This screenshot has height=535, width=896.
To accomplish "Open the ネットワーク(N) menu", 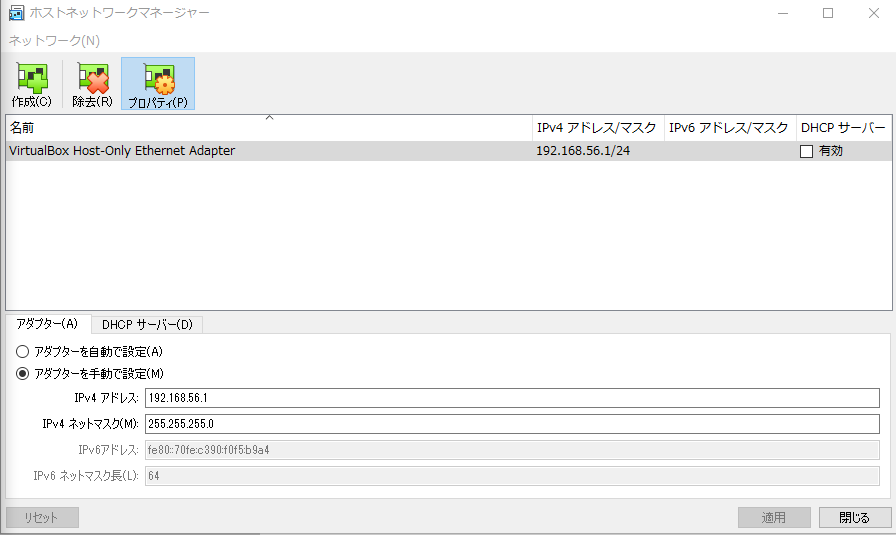I will (x=54, y=41).
